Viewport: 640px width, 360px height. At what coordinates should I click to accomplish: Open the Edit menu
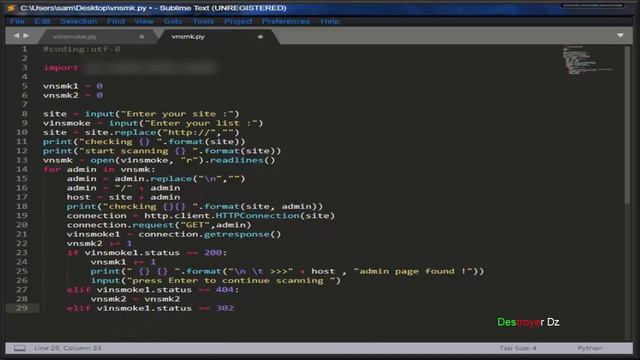[x=42, y=21]
